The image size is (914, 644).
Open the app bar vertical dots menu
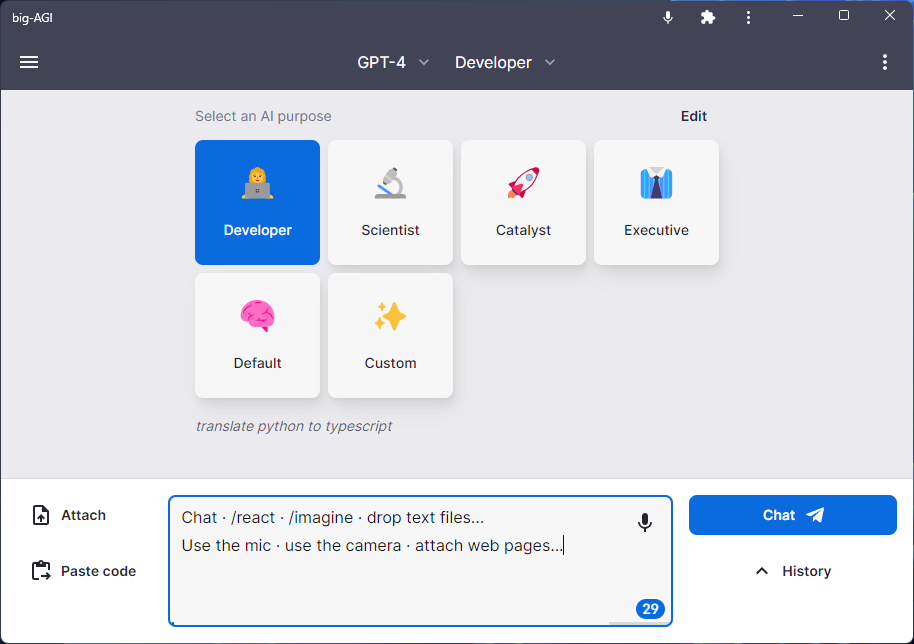point(885,62)
